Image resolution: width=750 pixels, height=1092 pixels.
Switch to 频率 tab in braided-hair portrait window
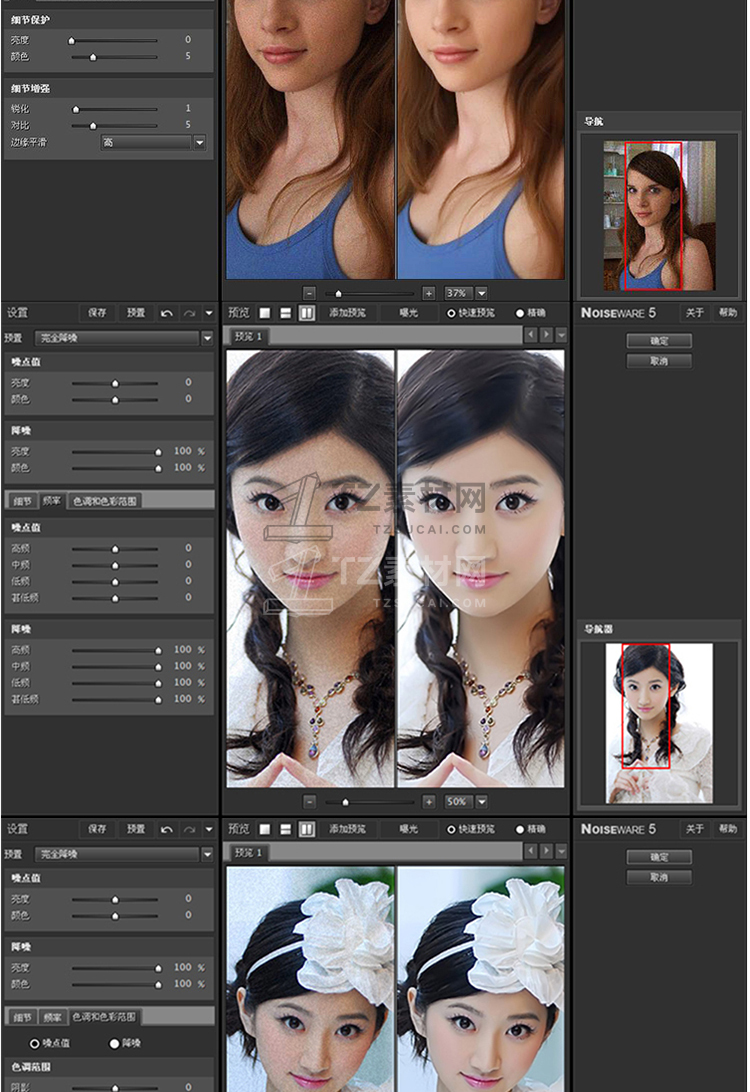click(52, 501)
